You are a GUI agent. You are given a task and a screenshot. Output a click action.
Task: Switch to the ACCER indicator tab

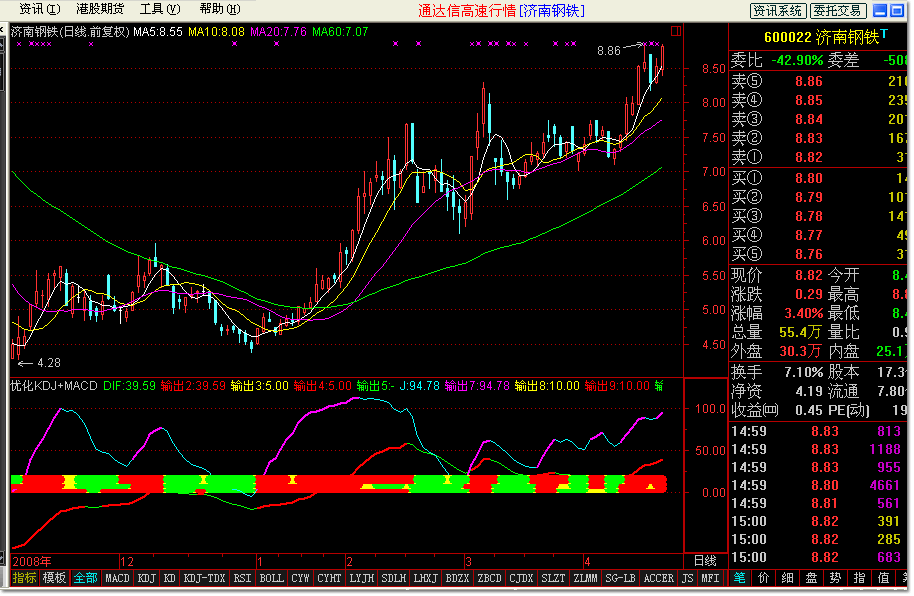coord(659,578)
